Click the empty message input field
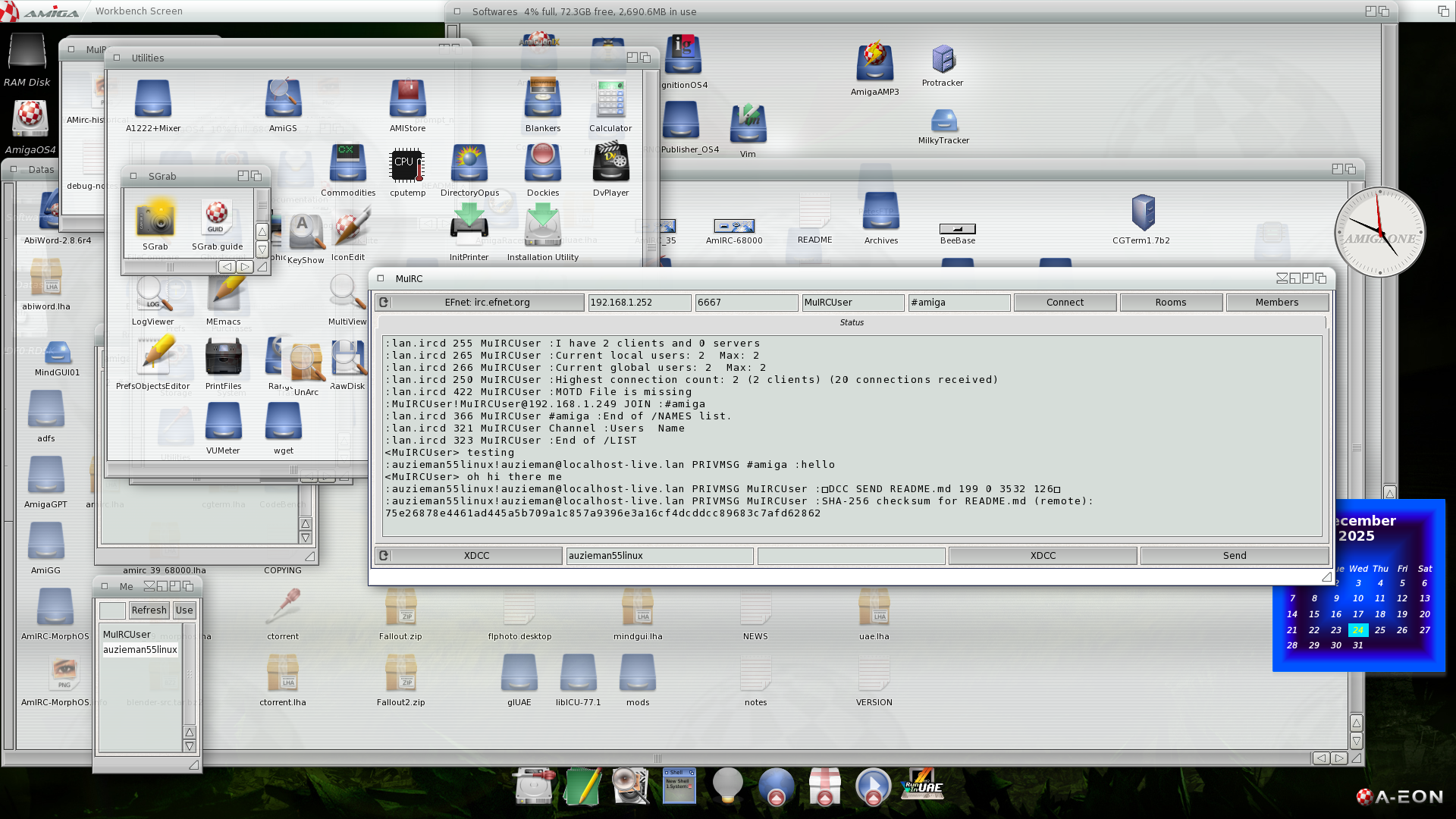 point(851,556)
